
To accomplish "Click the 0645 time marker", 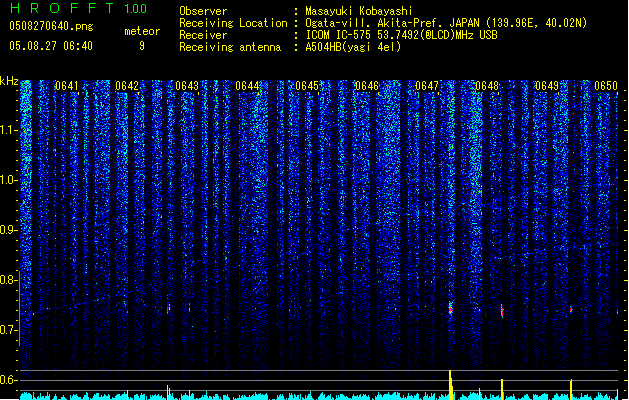I will pyautogui.click(x=307, y=86).
